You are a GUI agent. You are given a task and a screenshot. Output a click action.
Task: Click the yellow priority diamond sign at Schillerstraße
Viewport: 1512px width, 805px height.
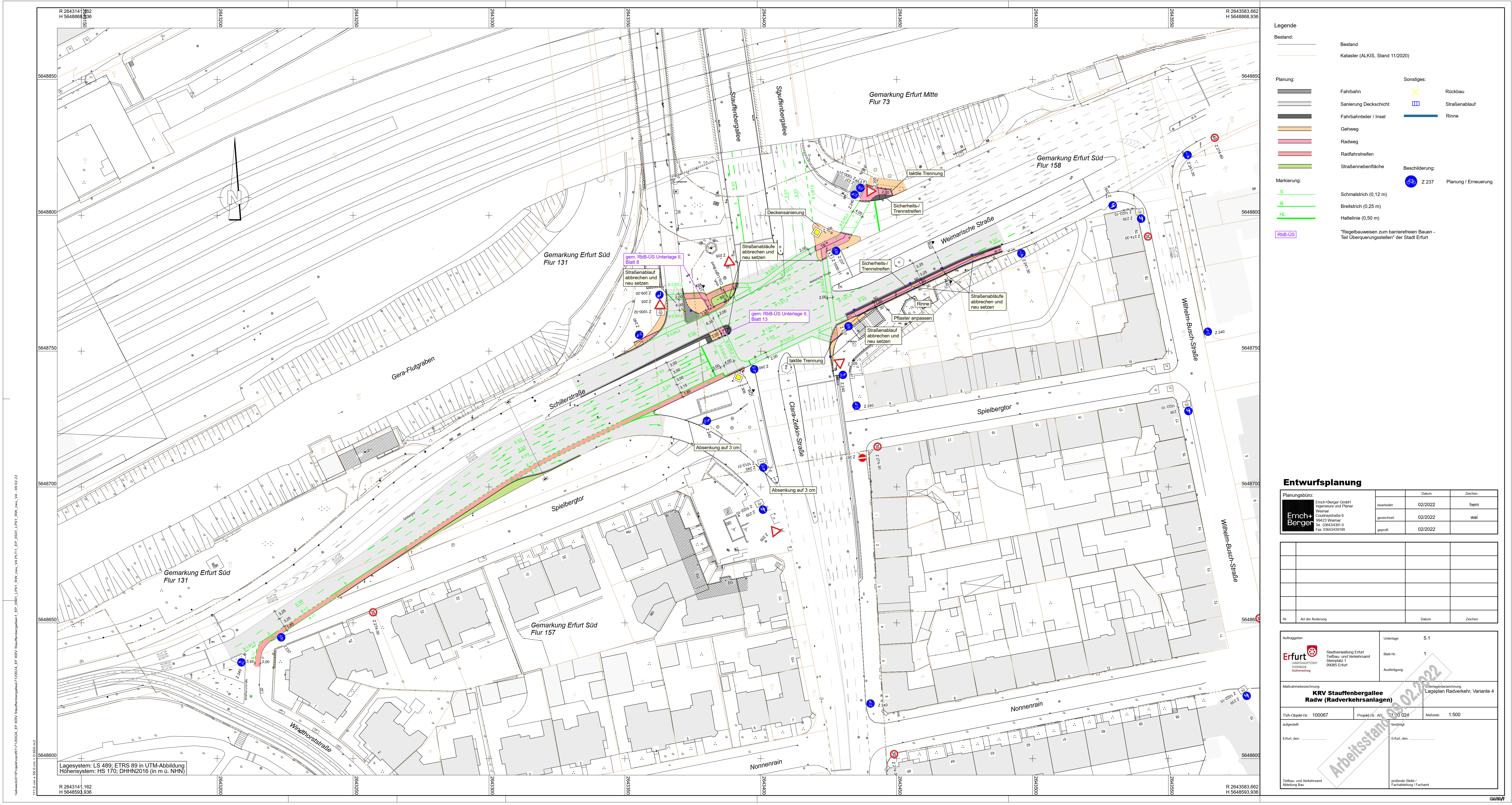click(738, 378)
